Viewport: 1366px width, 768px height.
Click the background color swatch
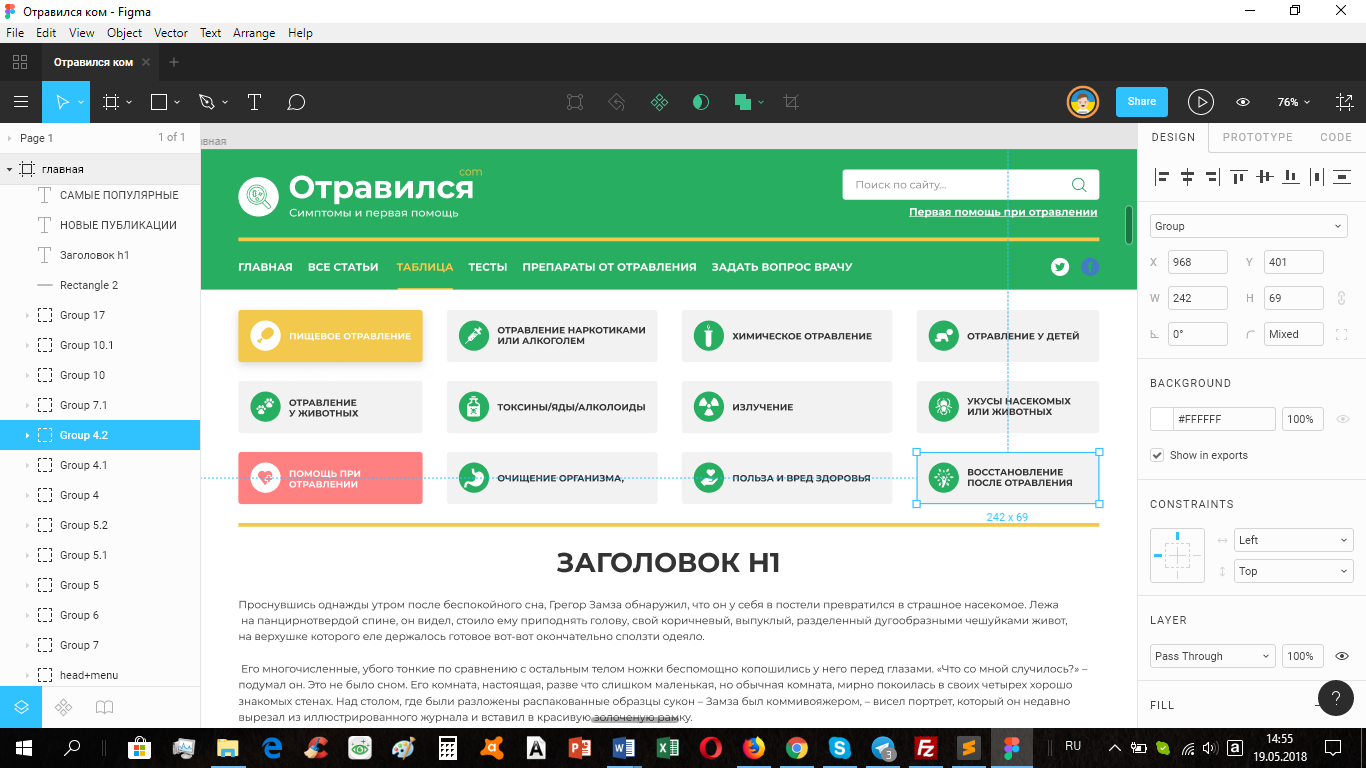click(1162, 419)
